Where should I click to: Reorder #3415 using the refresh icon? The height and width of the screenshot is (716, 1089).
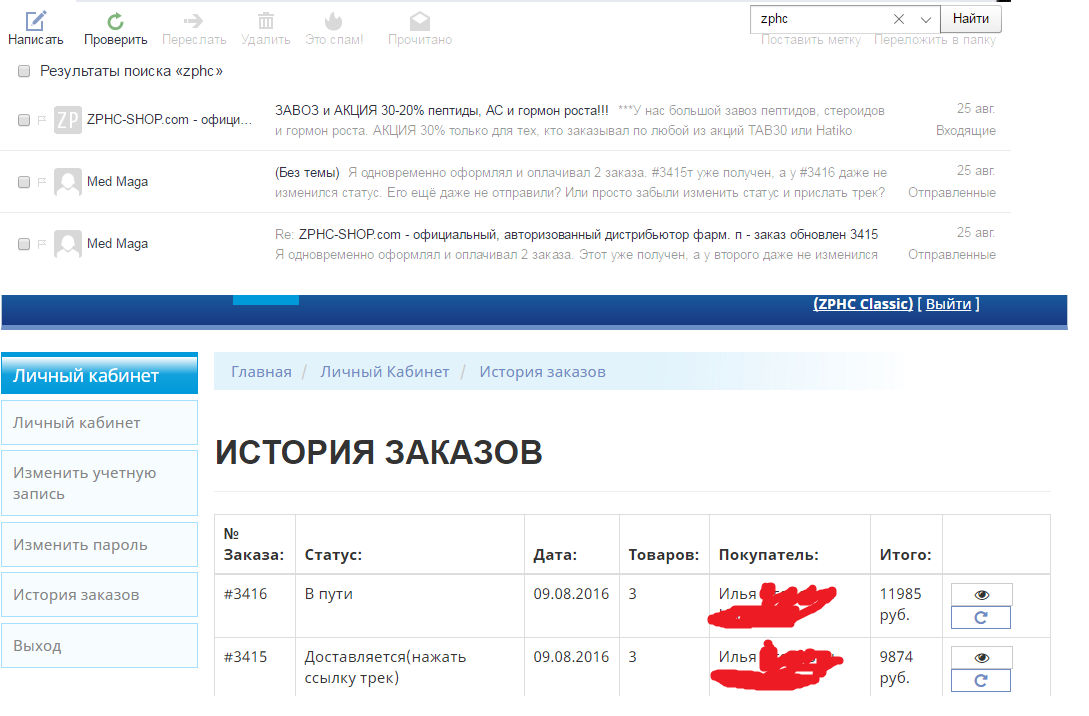(981, 680)
